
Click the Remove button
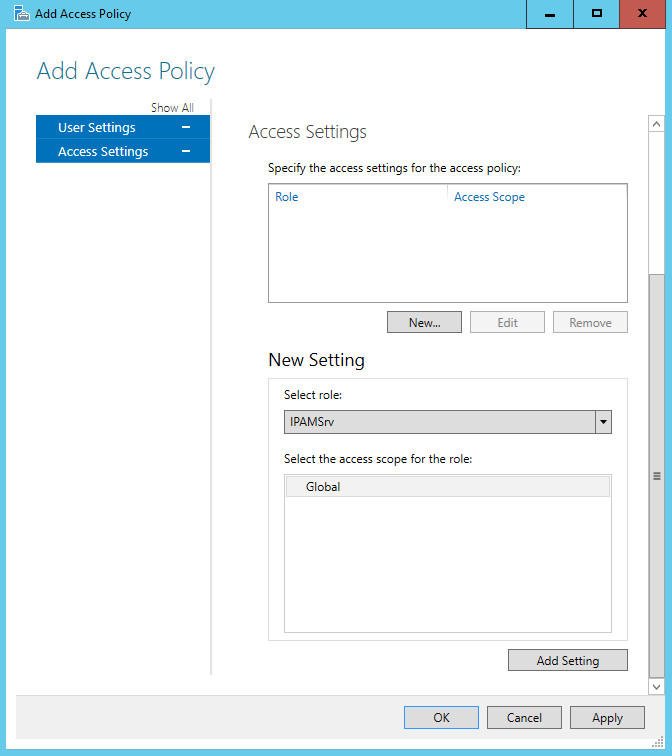tap(590, 322)
